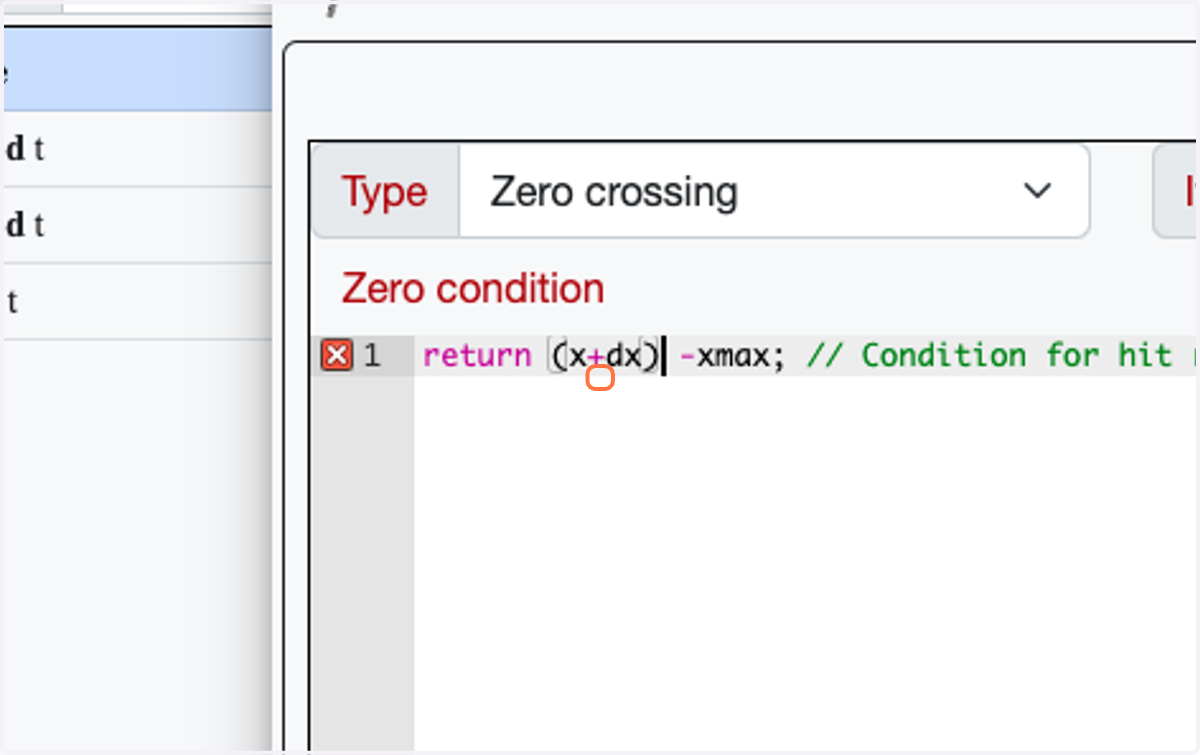Click the dropdown chevron beside Zero crossing
The image size is (1200, 755).
tap(1039, 191)
